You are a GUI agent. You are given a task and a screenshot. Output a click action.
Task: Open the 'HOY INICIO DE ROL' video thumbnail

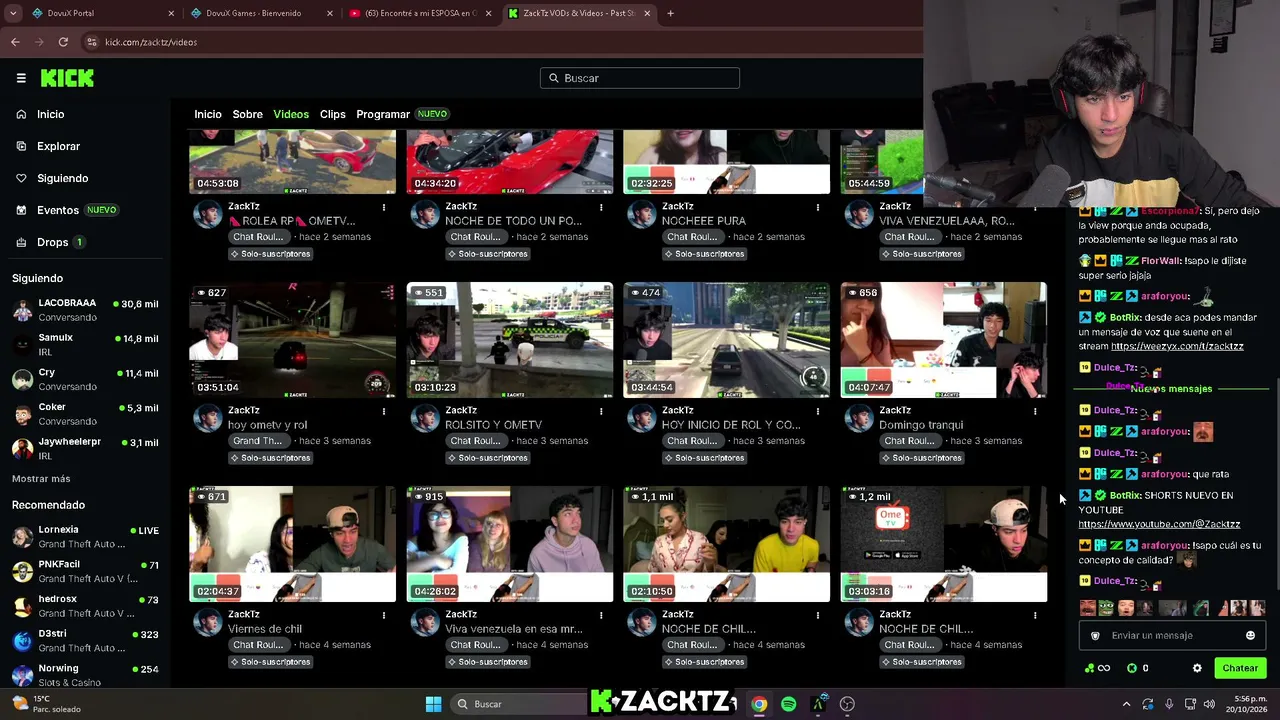click(x=726, y=340)
